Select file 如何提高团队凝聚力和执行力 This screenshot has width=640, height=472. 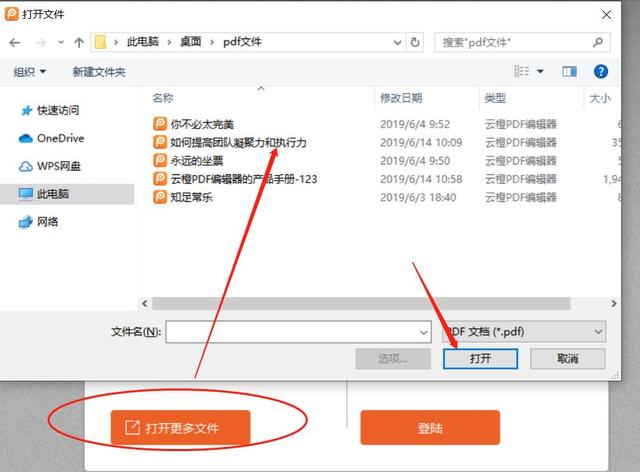(238, 142)
